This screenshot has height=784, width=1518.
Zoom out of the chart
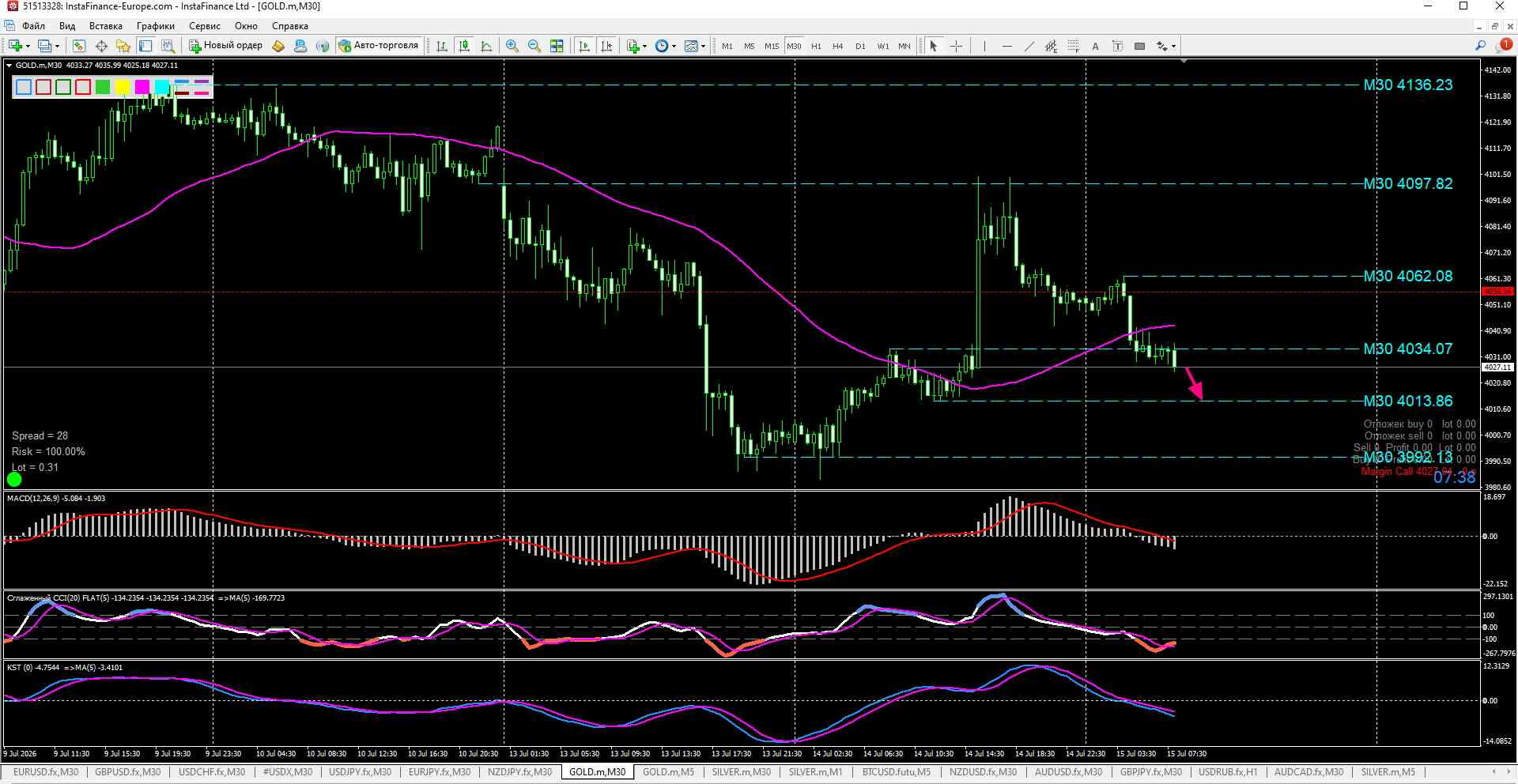click(534, 46)
